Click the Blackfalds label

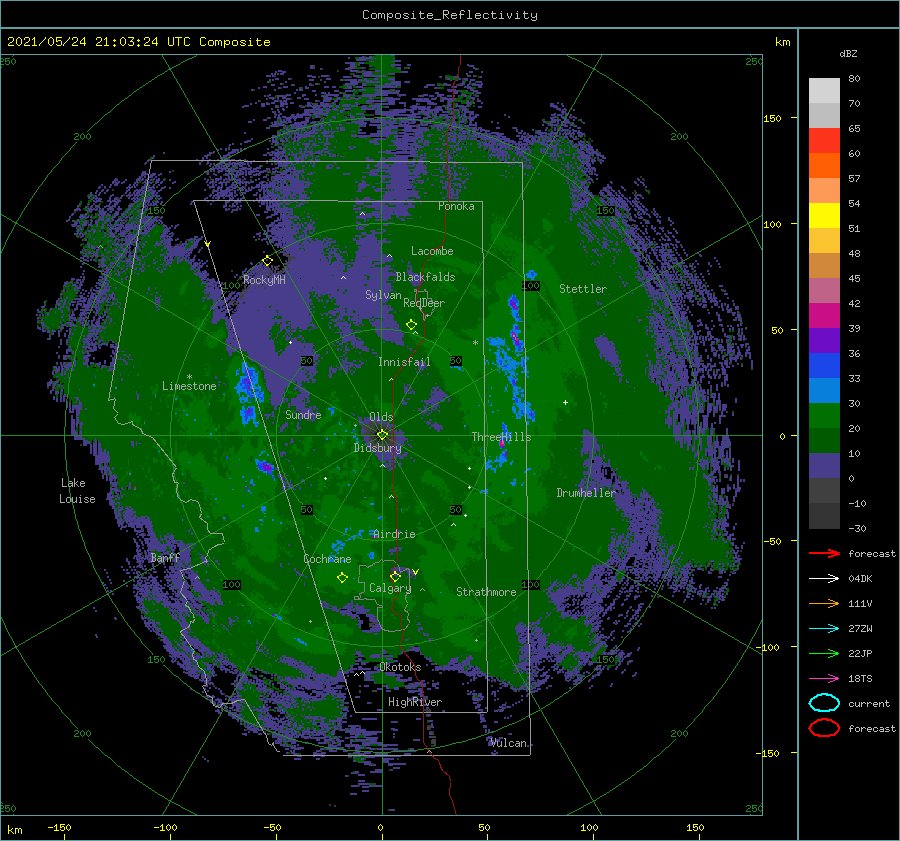[425, 277]
